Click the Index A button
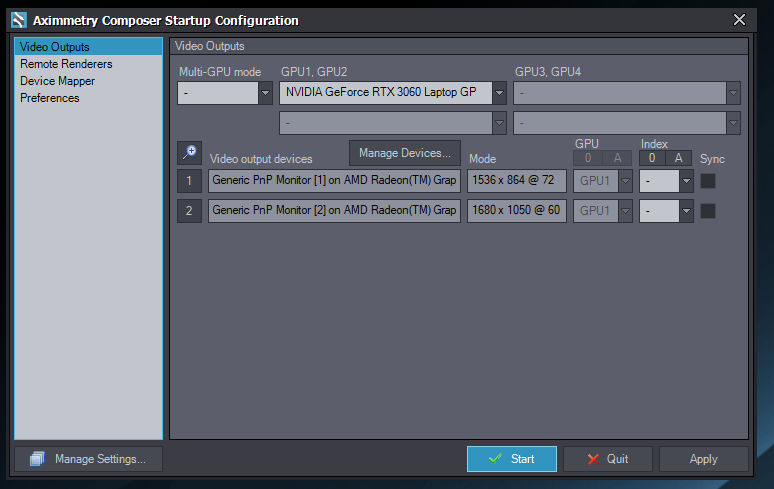 pyautogui.click(x=679, y=158)
